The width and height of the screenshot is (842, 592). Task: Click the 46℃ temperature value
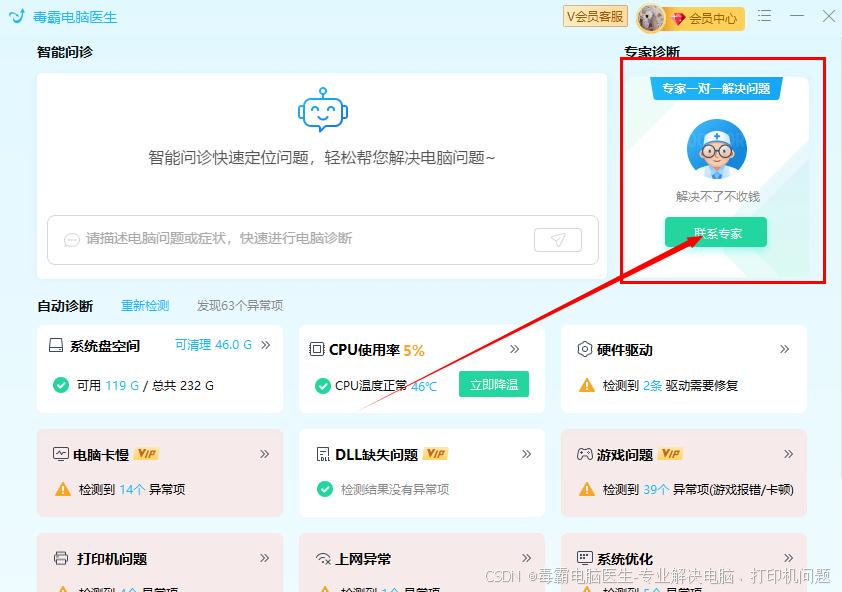click(424, 386)
